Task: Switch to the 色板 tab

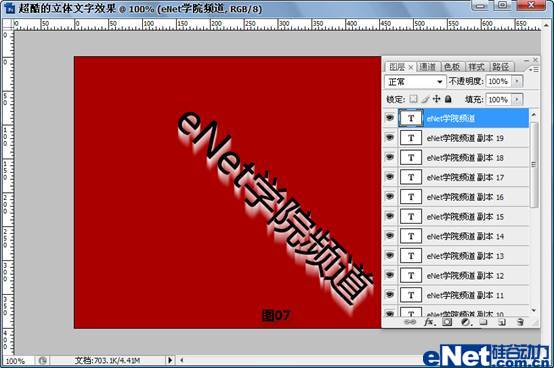Action: coord(452,67)
